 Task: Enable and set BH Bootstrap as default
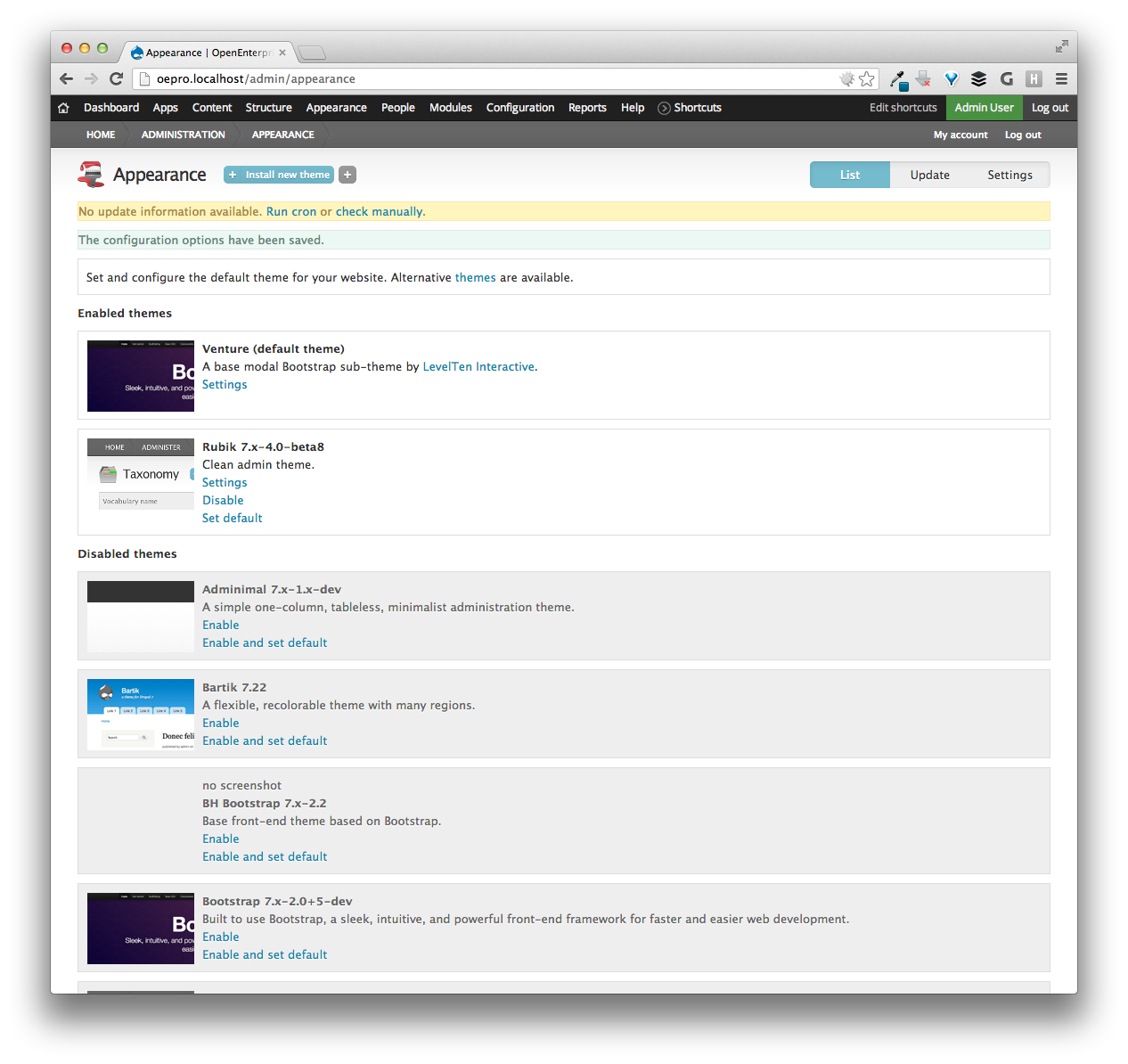[x=265, y=857]
